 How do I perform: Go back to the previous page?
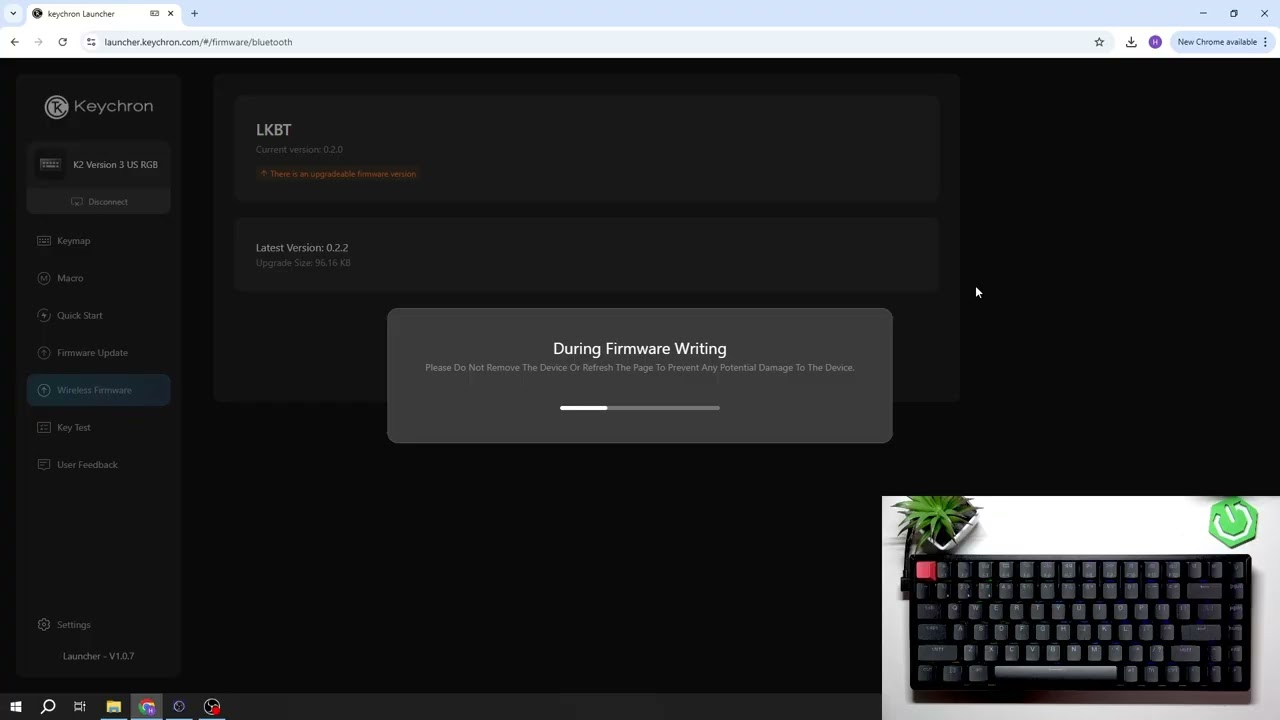pos(14,42)
